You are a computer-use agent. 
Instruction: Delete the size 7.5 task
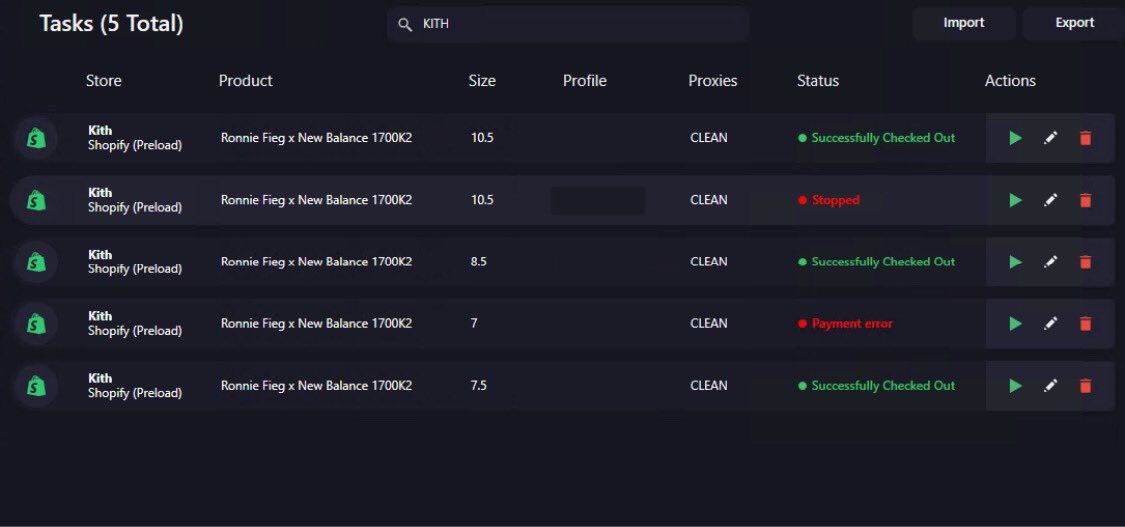click(x=1086, y=386)
